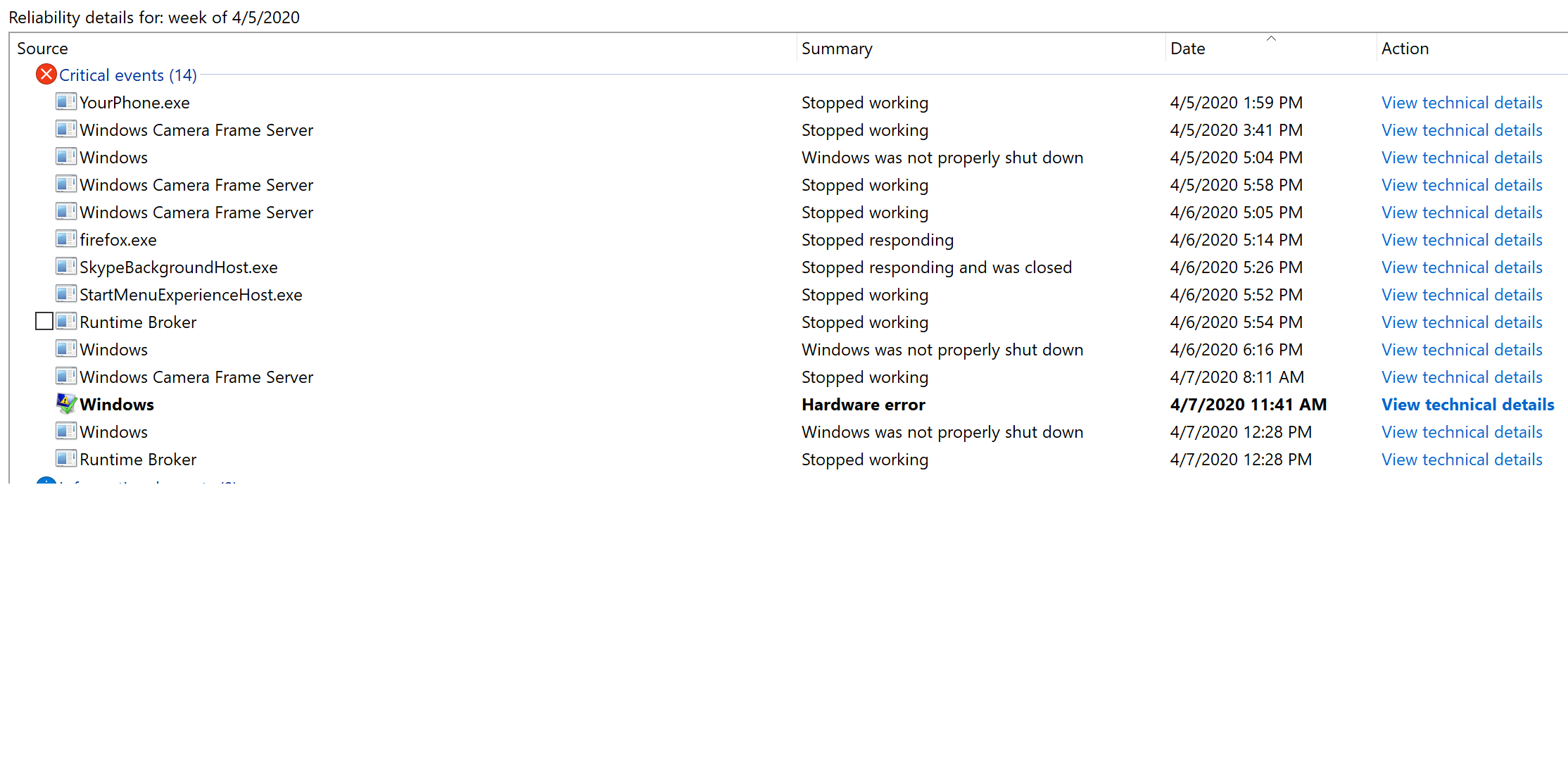Screen dimensions: 1568x770
Task: Click icon of Runtime Broker 5:54 PM row
Action: [66, 322]
